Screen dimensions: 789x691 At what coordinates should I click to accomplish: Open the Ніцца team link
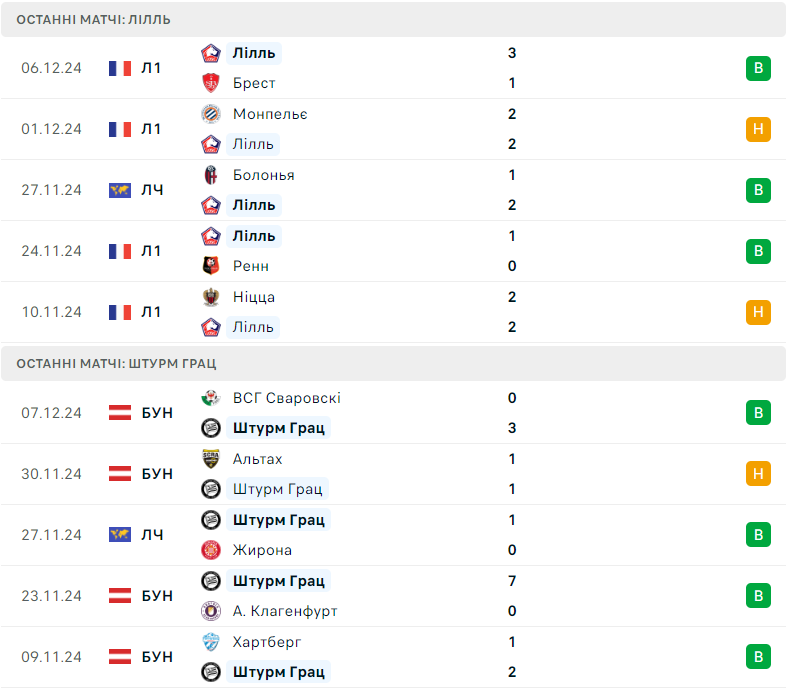coord(254,297)
